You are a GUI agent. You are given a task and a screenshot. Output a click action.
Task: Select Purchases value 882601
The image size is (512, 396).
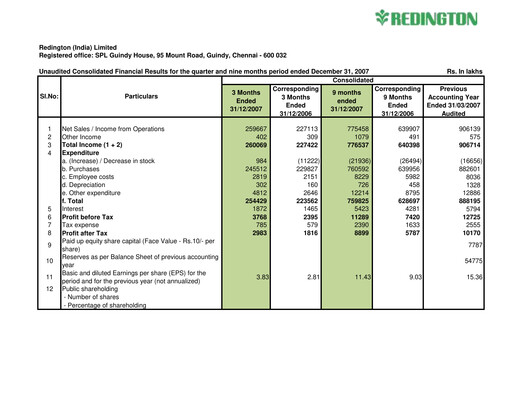[469, 169]
